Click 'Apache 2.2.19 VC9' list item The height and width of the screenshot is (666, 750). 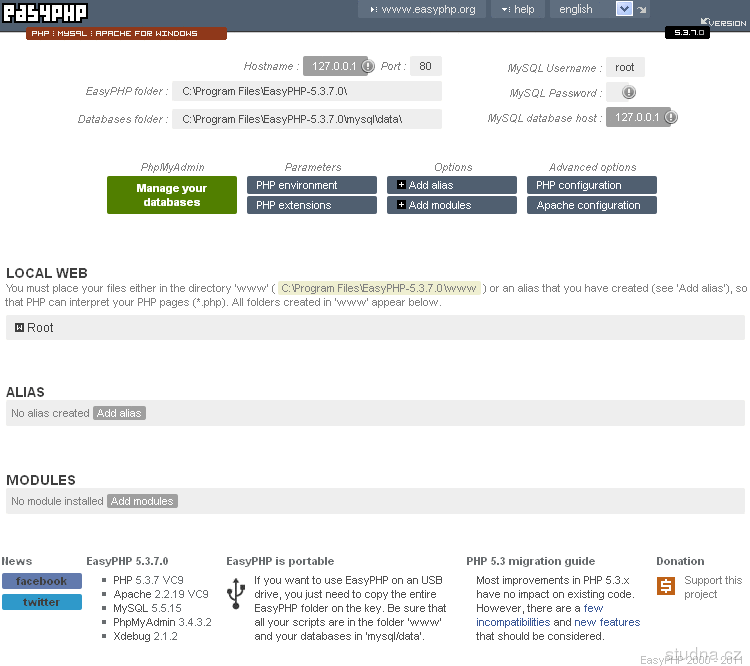[161, 594]
